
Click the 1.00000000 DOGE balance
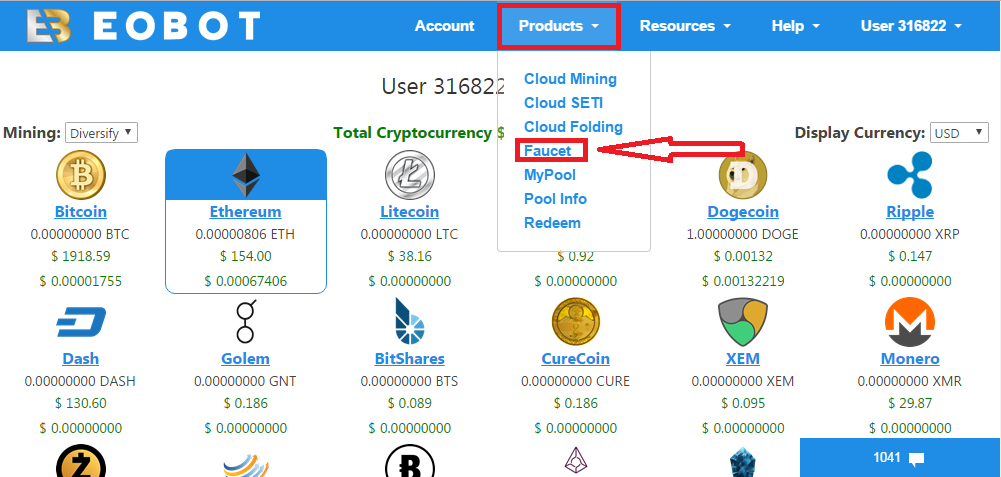click(742, 234)
